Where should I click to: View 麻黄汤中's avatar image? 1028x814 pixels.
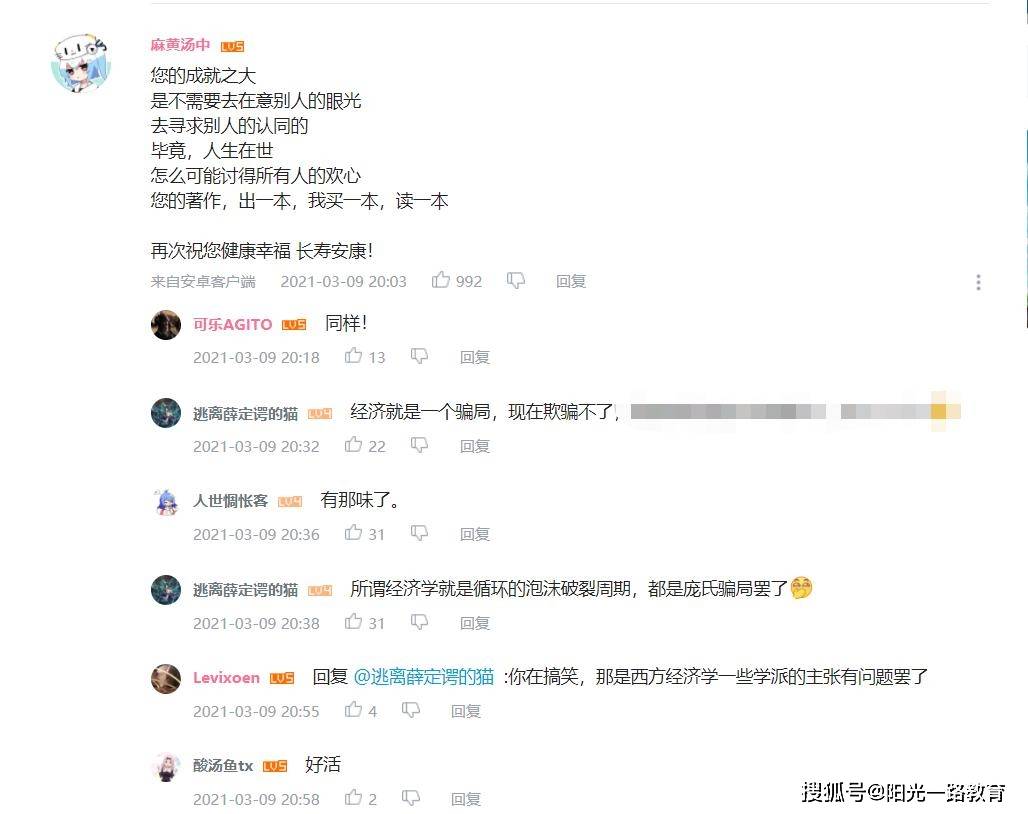point(81,63)
